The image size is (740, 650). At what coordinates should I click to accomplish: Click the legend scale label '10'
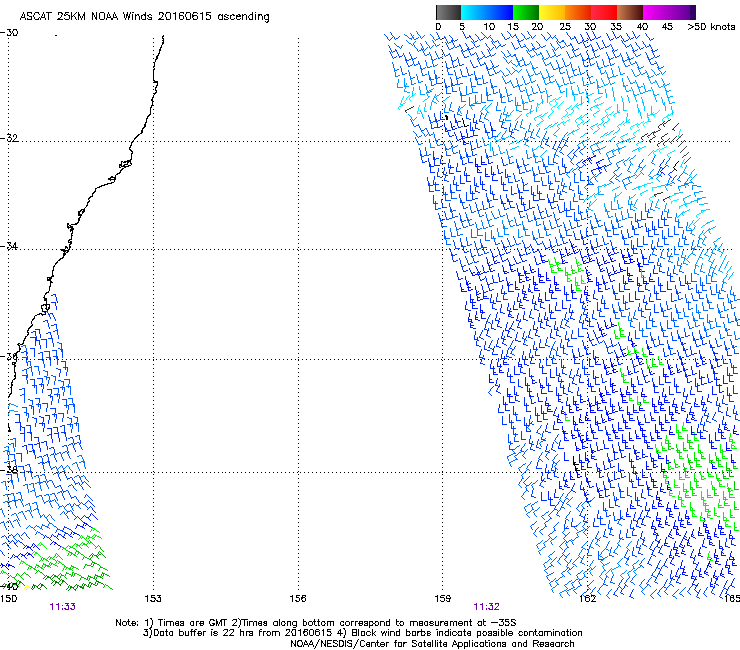tap(489, 26)
